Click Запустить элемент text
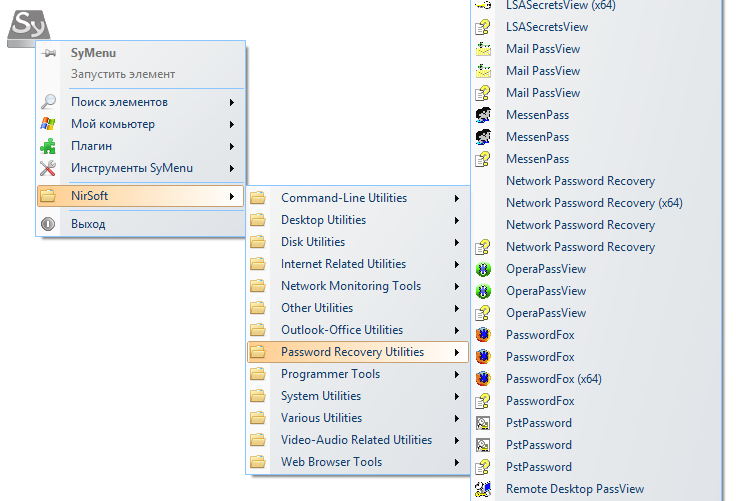 tap(123, 74)
